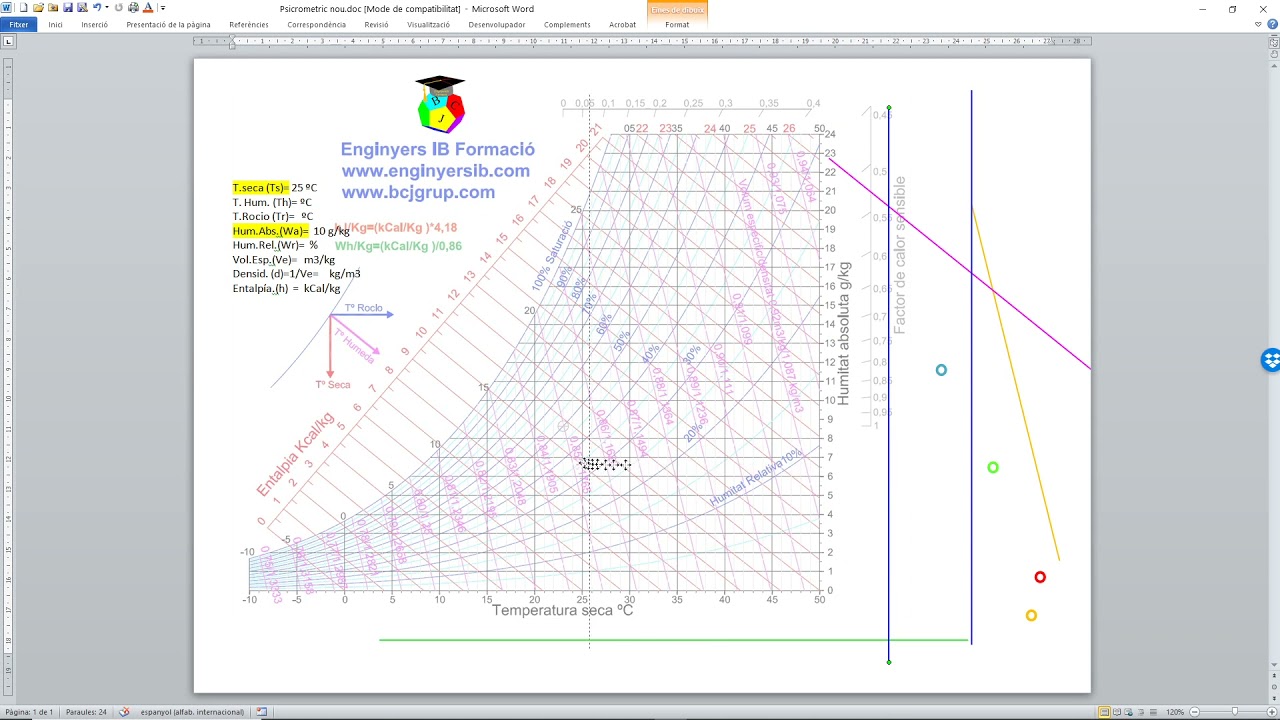Click the Vol.Esp.(Ve)= m3/kg line

coord(284,260)
